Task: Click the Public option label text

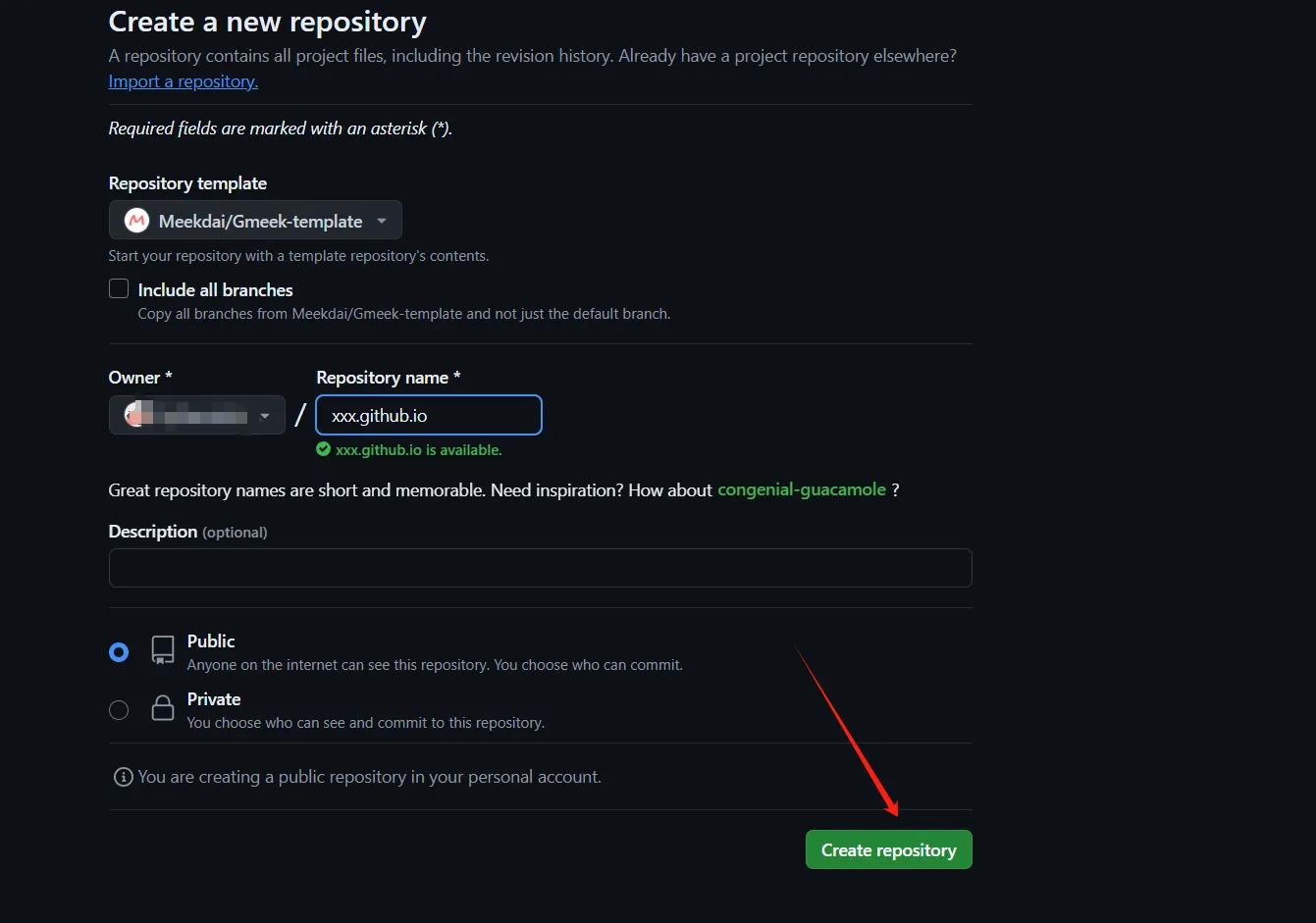Action: [211, 641]
